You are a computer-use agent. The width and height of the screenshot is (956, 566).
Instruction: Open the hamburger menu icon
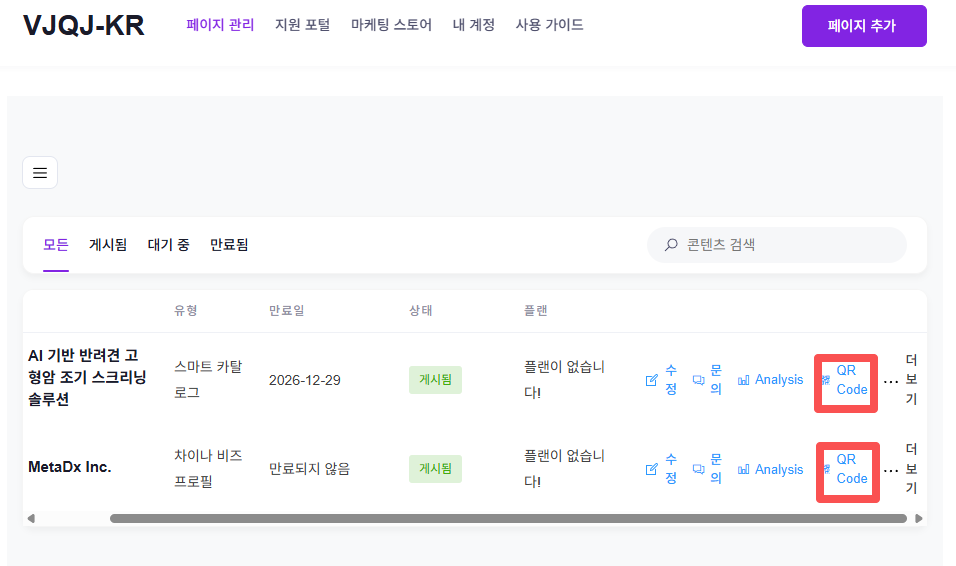pos(40,173)
